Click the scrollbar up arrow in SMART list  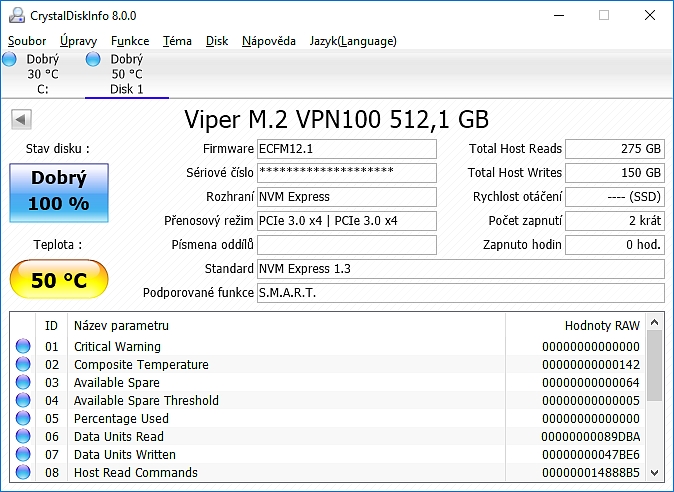[654, 322]
